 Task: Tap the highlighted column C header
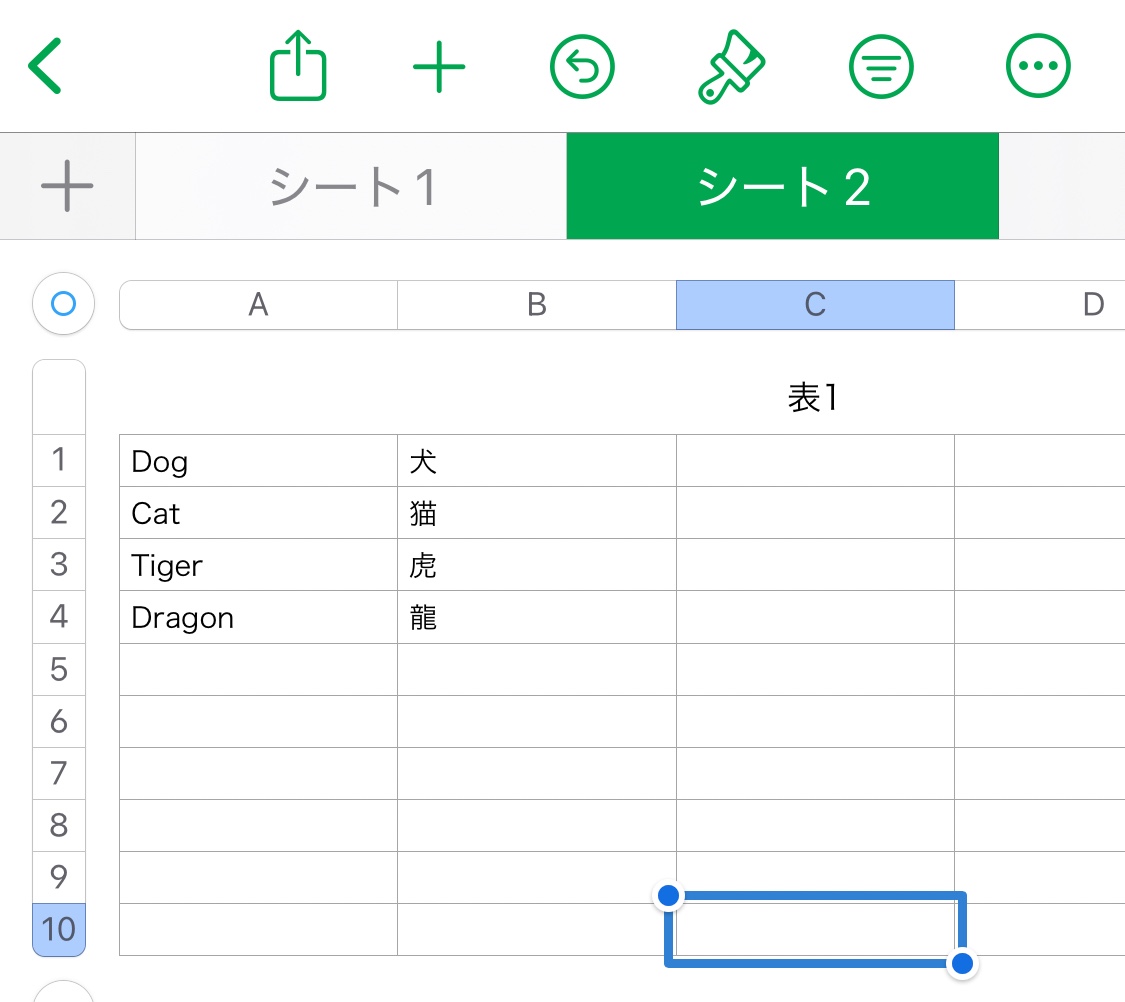click(815, 305)
